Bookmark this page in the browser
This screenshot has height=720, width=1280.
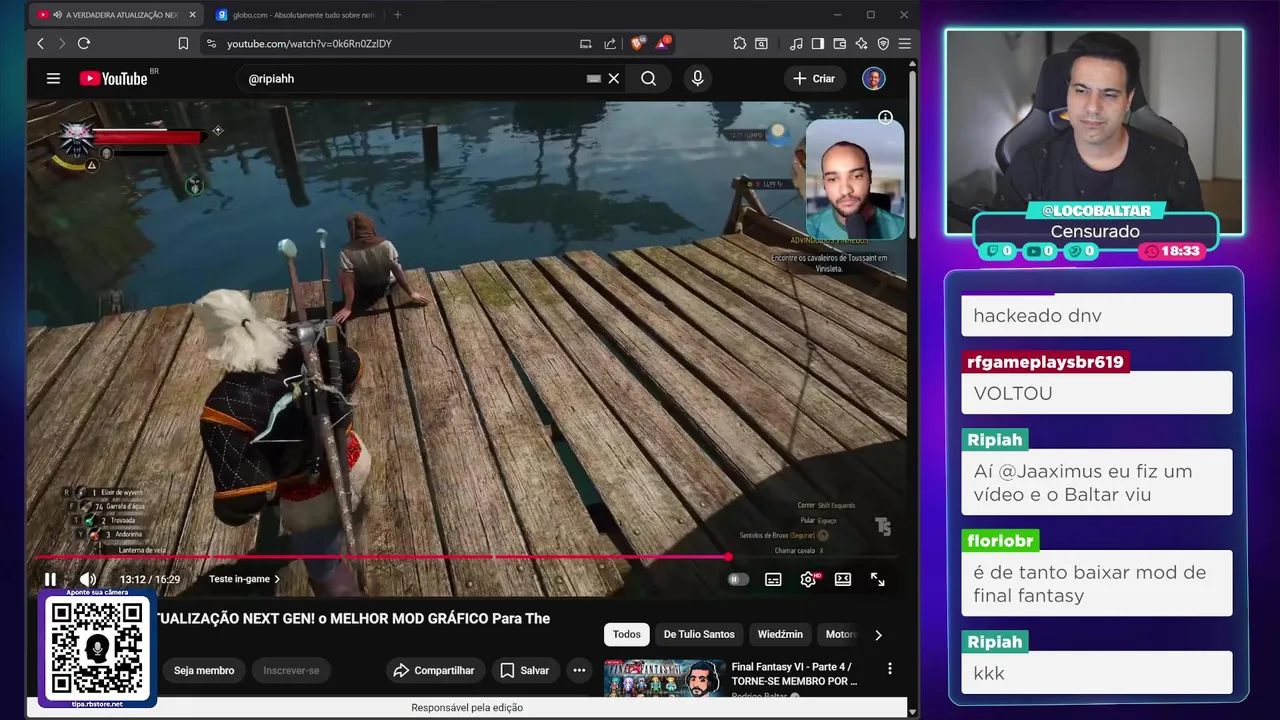183,43
